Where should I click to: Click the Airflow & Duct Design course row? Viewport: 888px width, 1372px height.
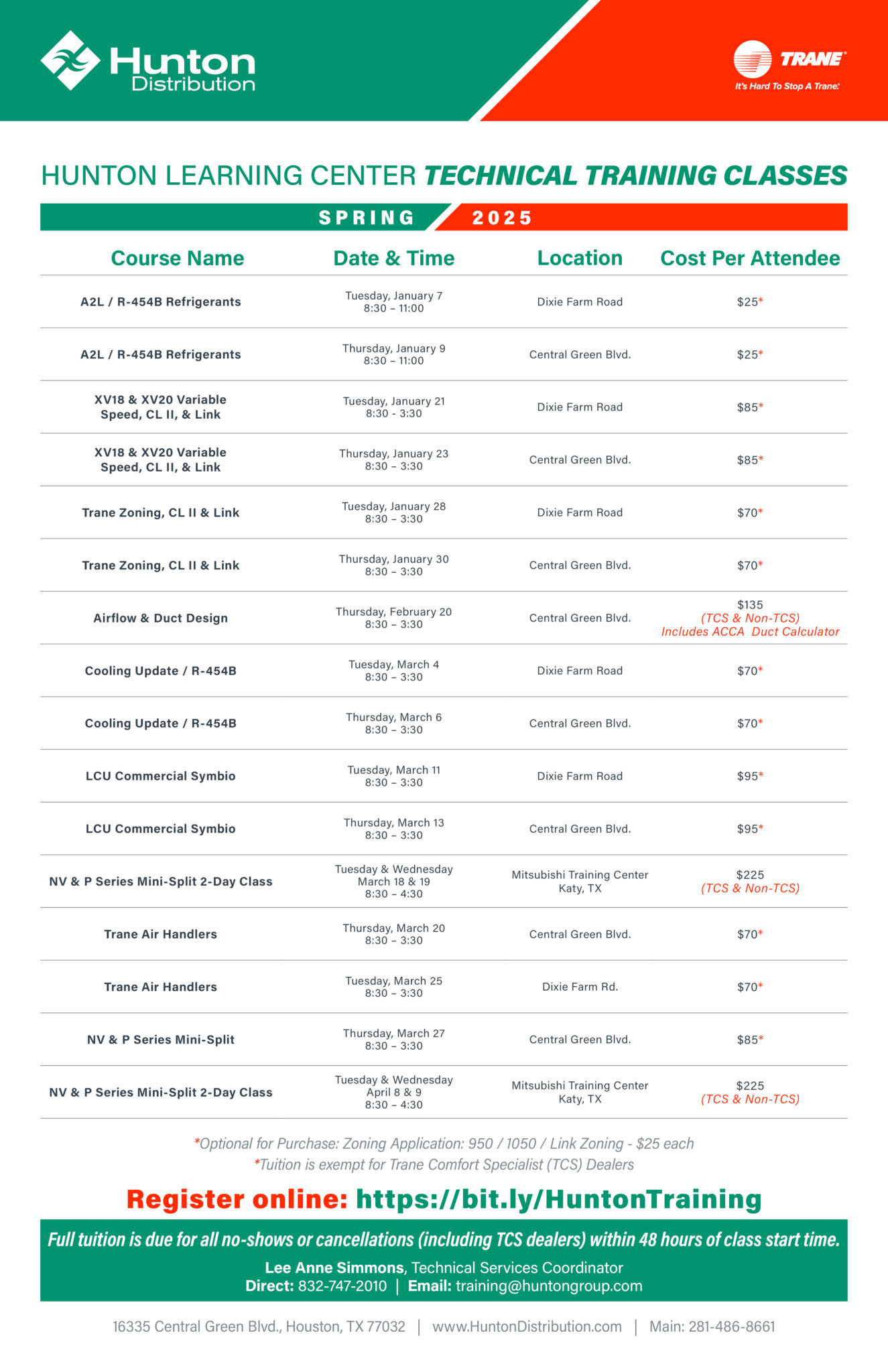444,618
